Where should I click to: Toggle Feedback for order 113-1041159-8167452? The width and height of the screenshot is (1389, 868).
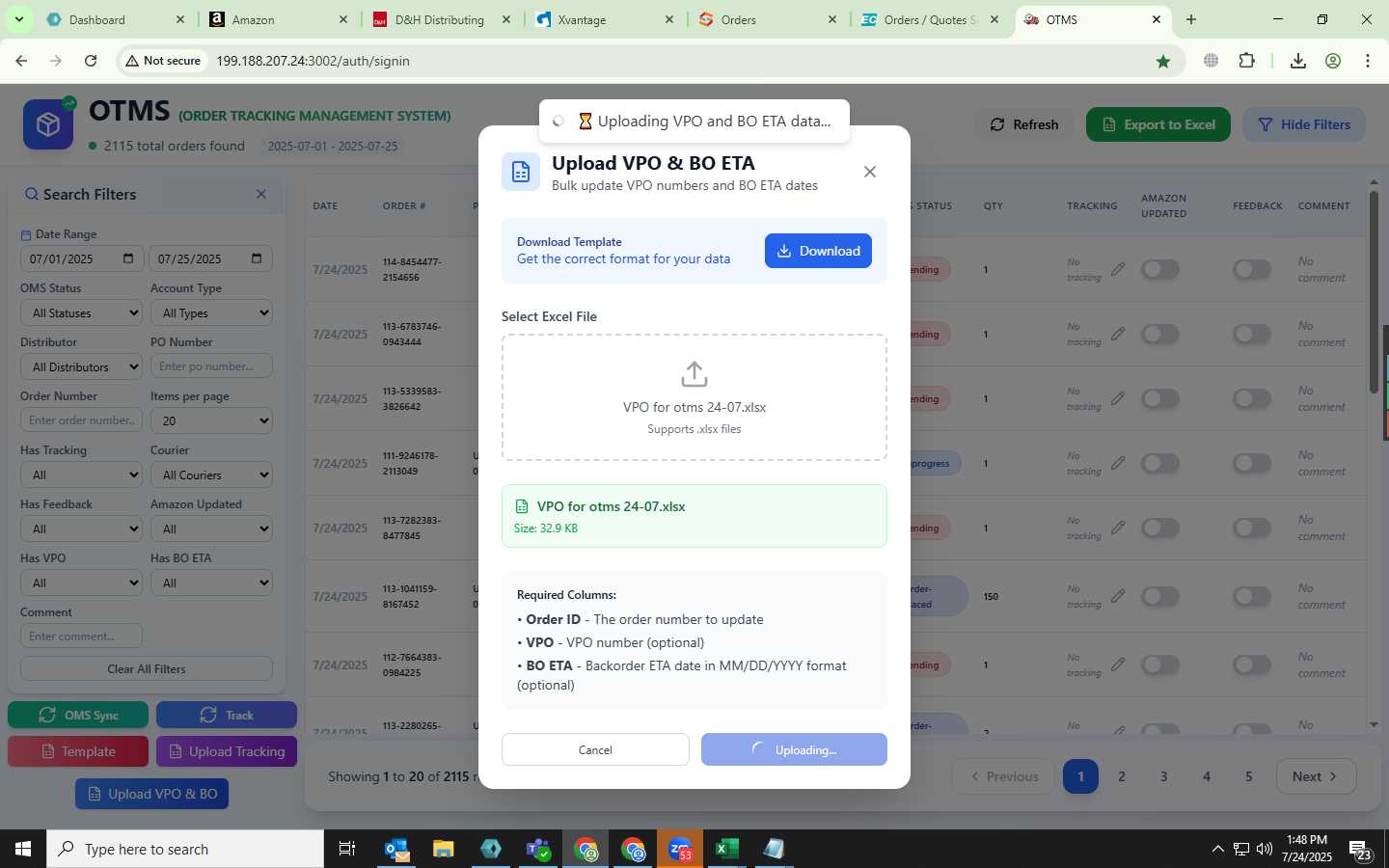point(1252,596)
